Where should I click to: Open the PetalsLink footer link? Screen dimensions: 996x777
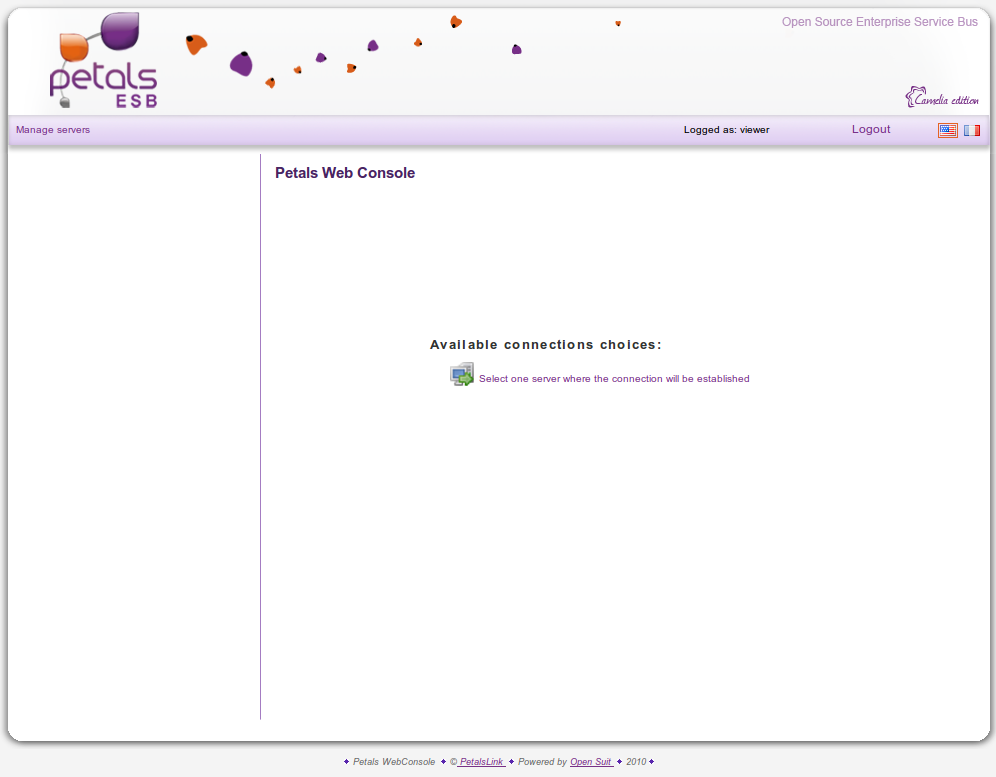click(x=481, y=762)
